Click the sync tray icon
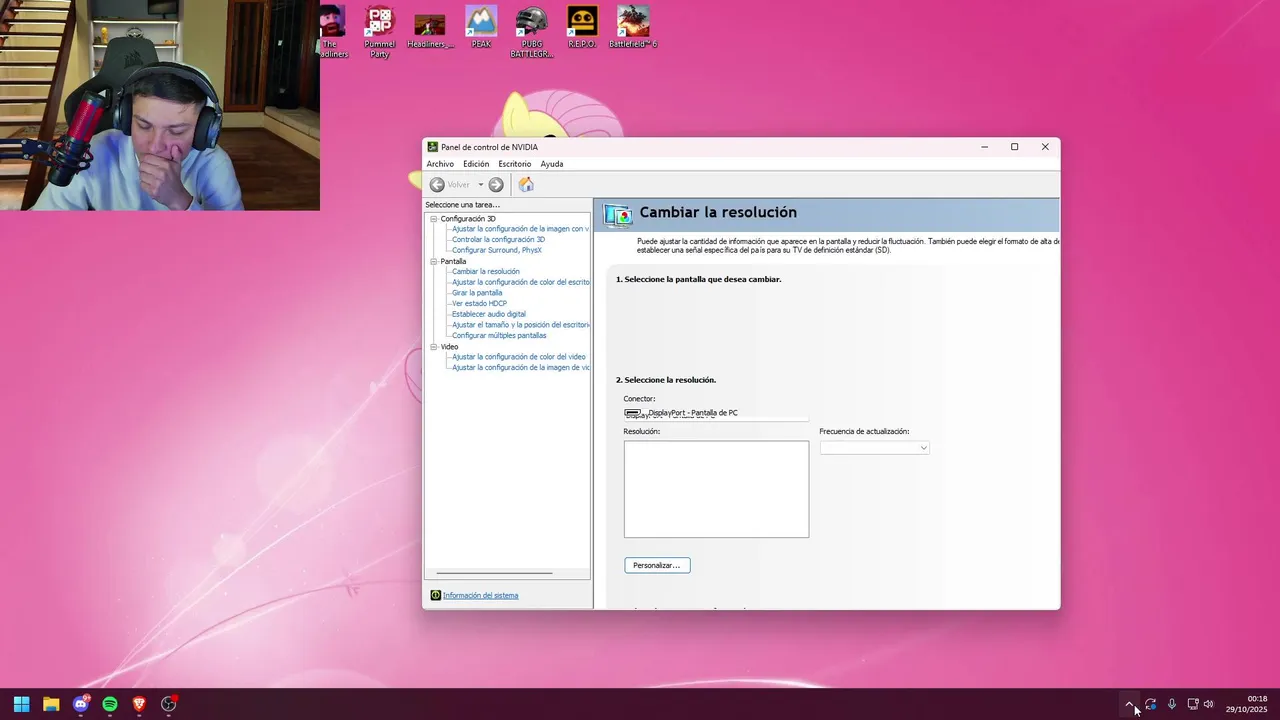 1151,704
